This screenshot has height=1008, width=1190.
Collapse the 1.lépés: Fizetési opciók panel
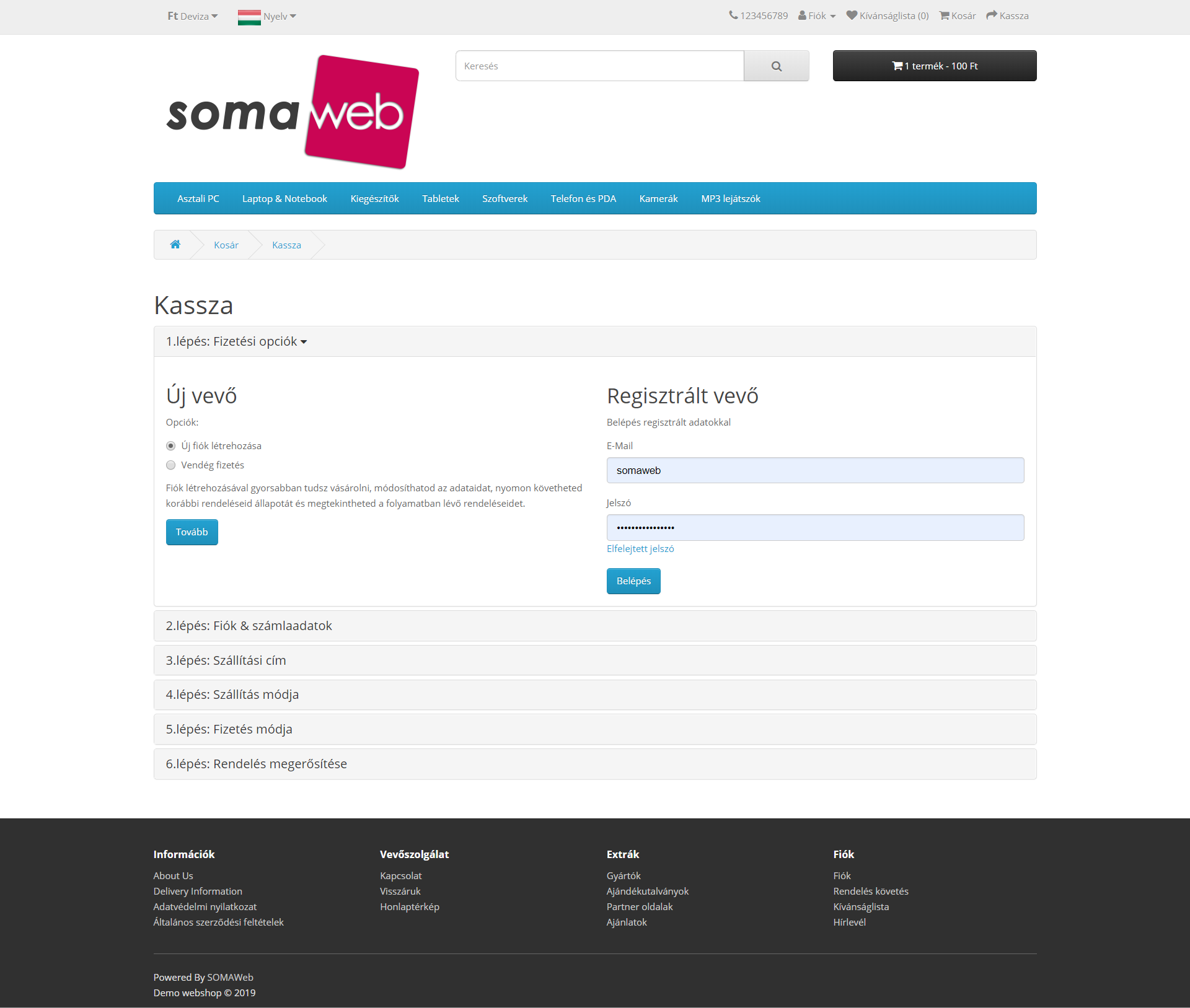click(237, 341)
